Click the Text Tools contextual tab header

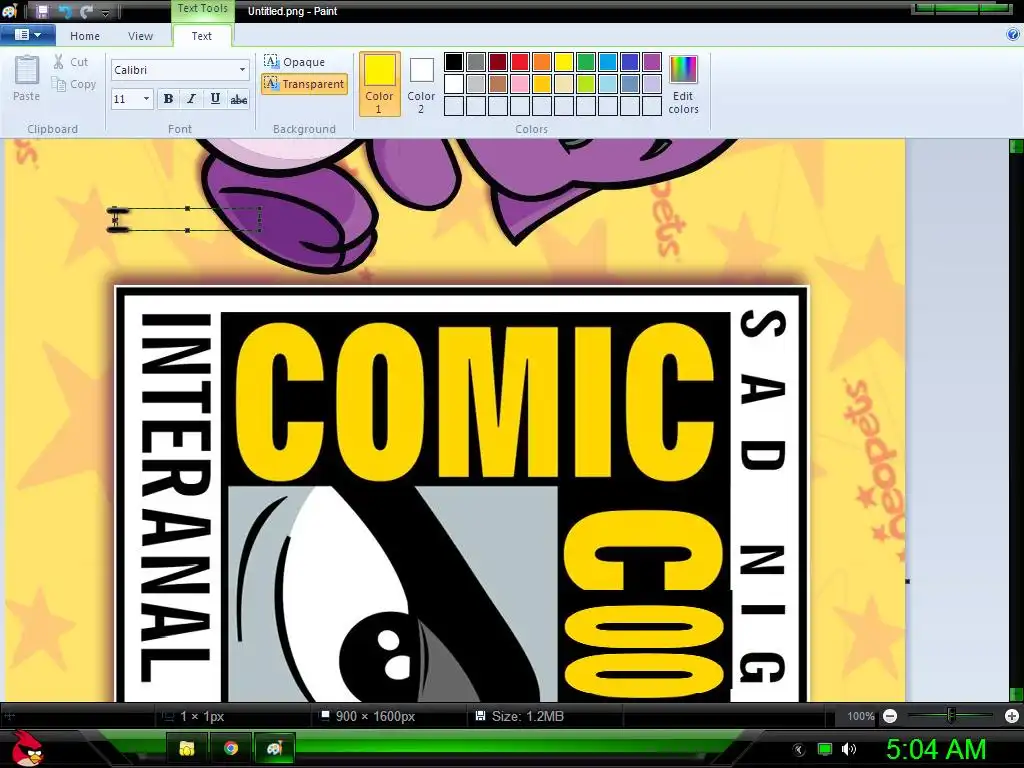(202, 8)
